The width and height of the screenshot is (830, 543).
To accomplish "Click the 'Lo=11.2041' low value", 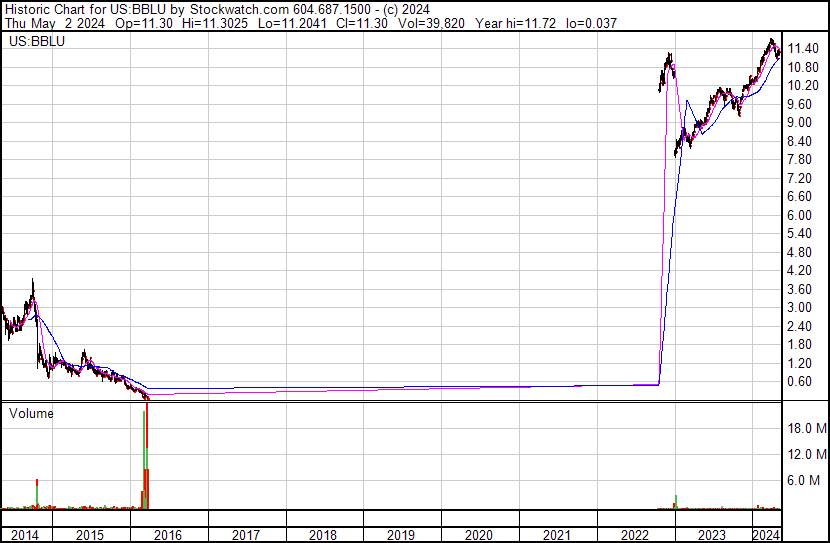I will tap(292, 23).
